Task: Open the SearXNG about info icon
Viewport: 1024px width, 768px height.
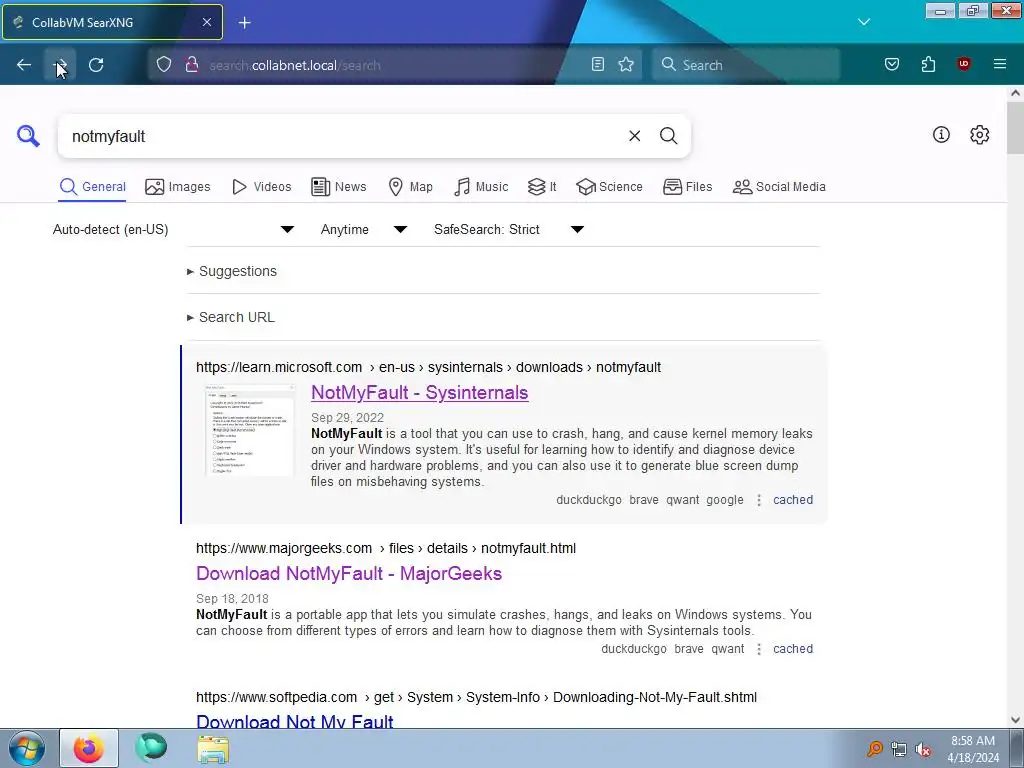Action: [941, 135]
